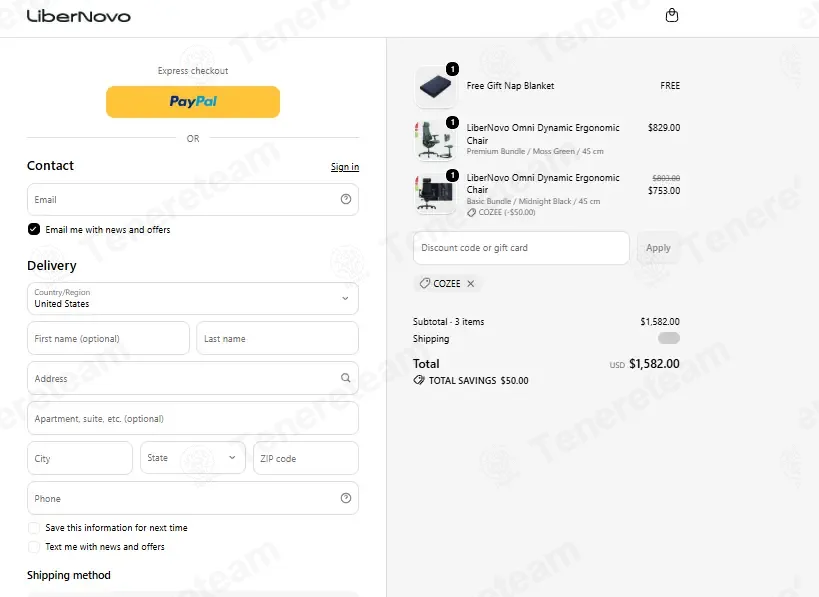Screen dimensions: 819x597
Task: Click the Shipping method heading
Action: point(69,575)
